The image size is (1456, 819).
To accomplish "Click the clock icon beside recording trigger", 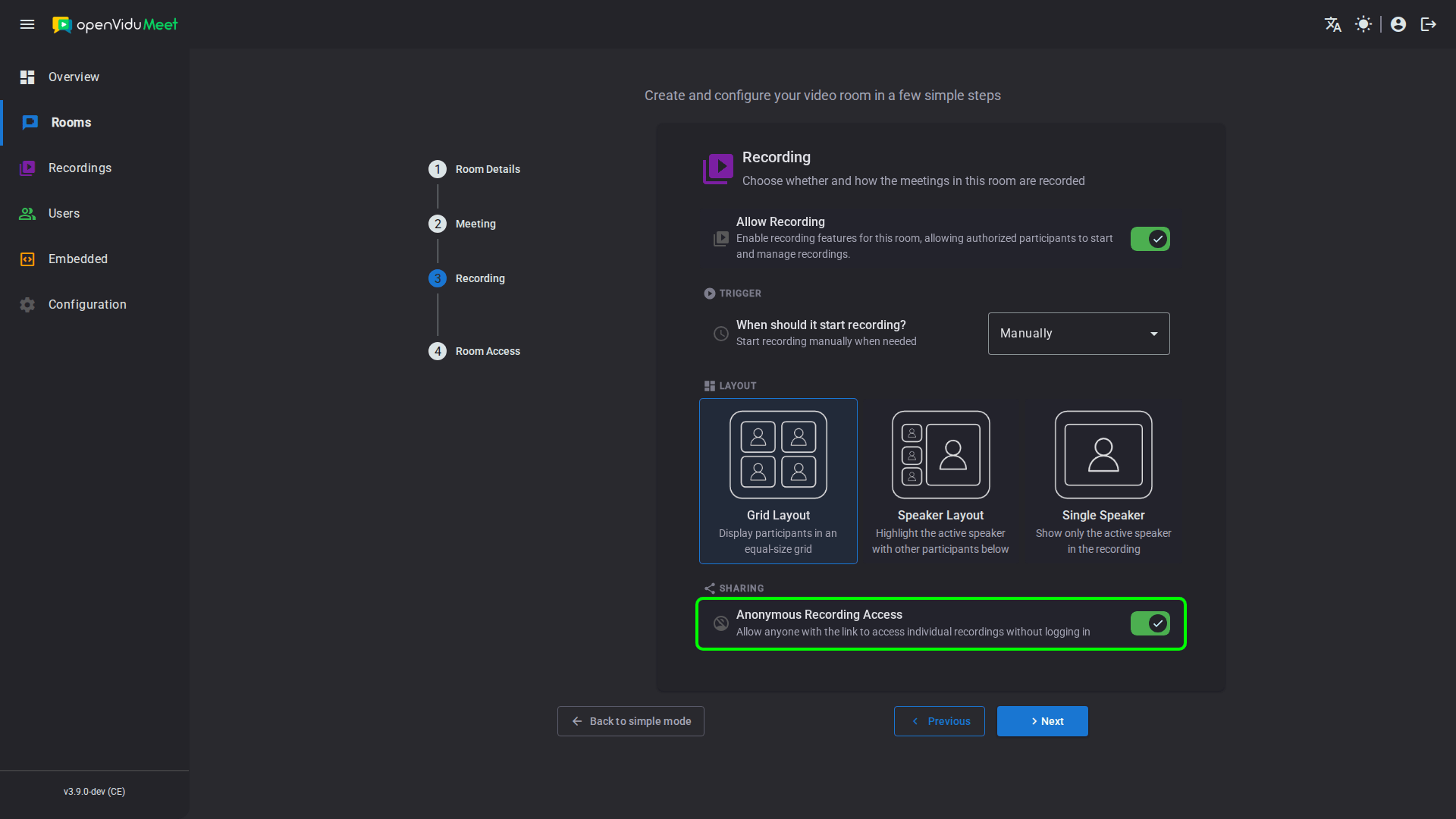I will 721,334.
